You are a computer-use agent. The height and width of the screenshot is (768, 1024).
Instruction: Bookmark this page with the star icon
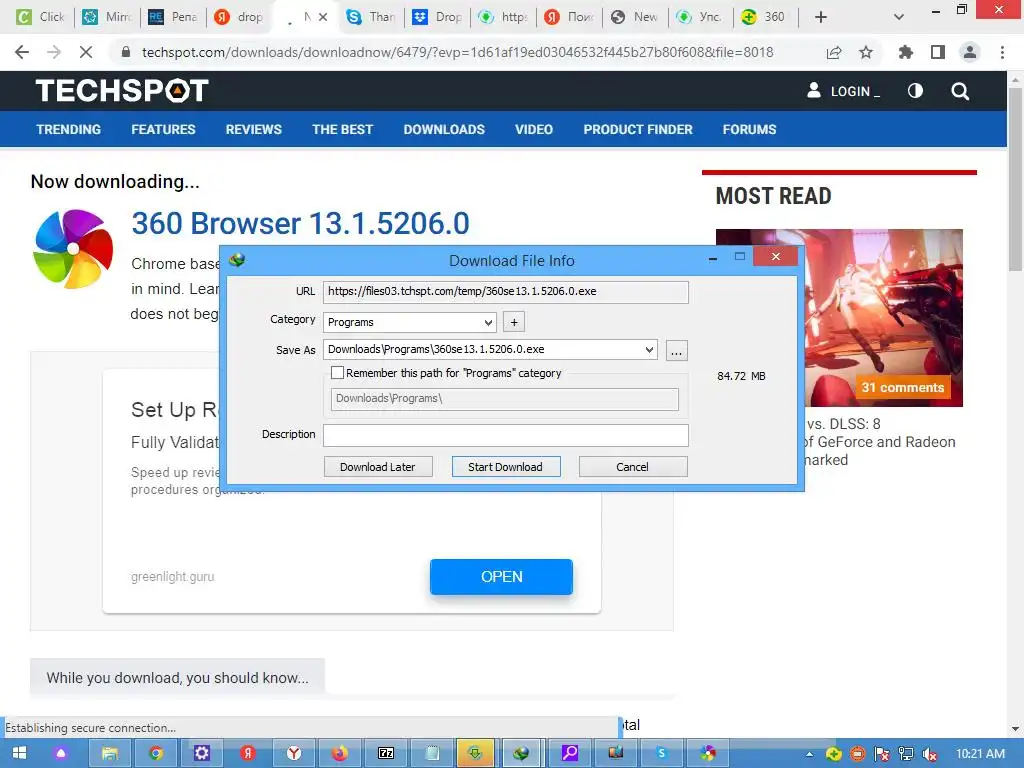[866, 52]
